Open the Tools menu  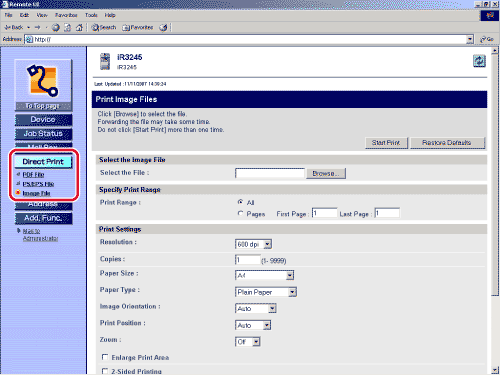(91, 15)
